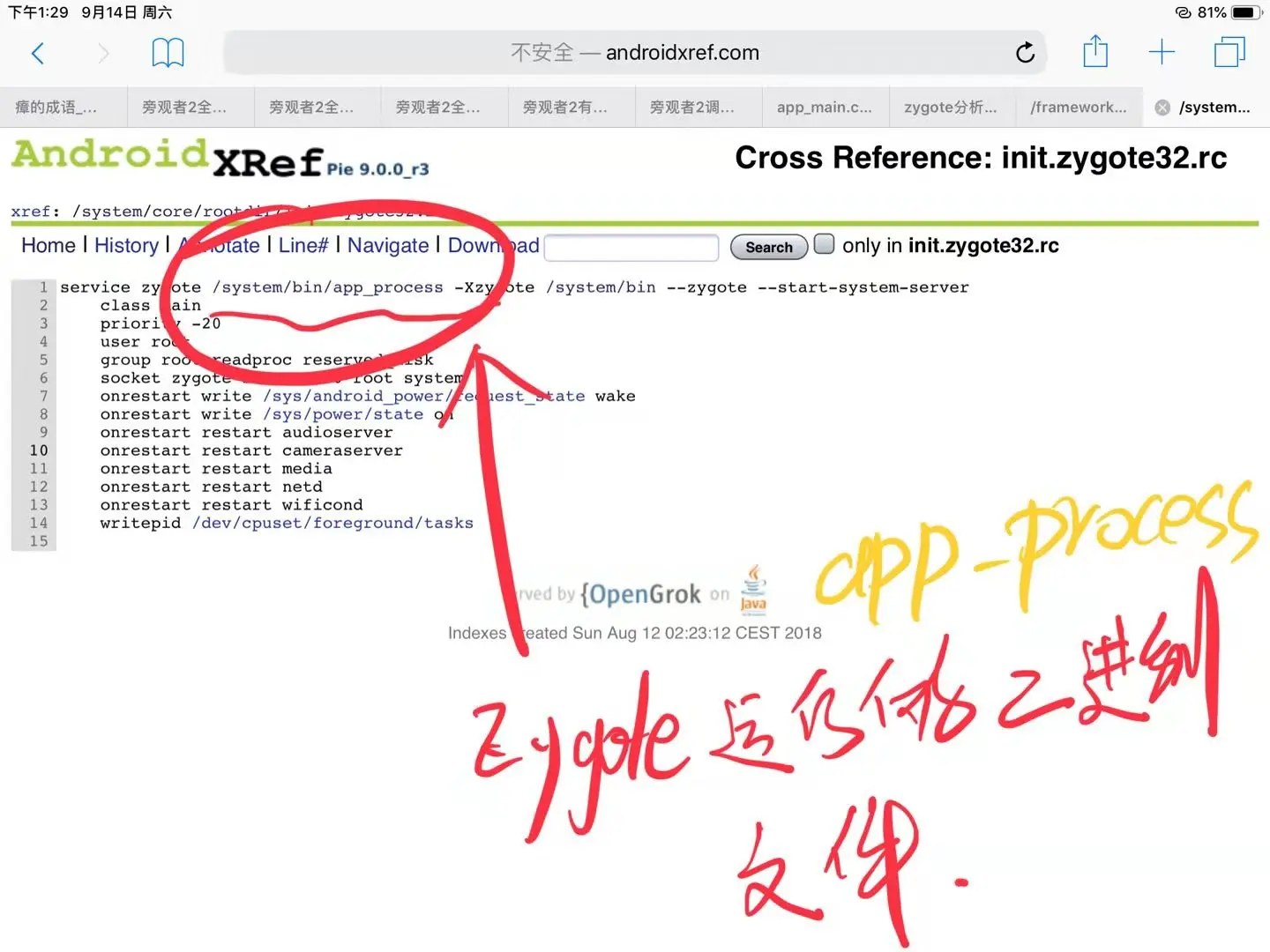1270x952 pixels.
Task: Open the Navigate link
Action: tap(388, 245)
